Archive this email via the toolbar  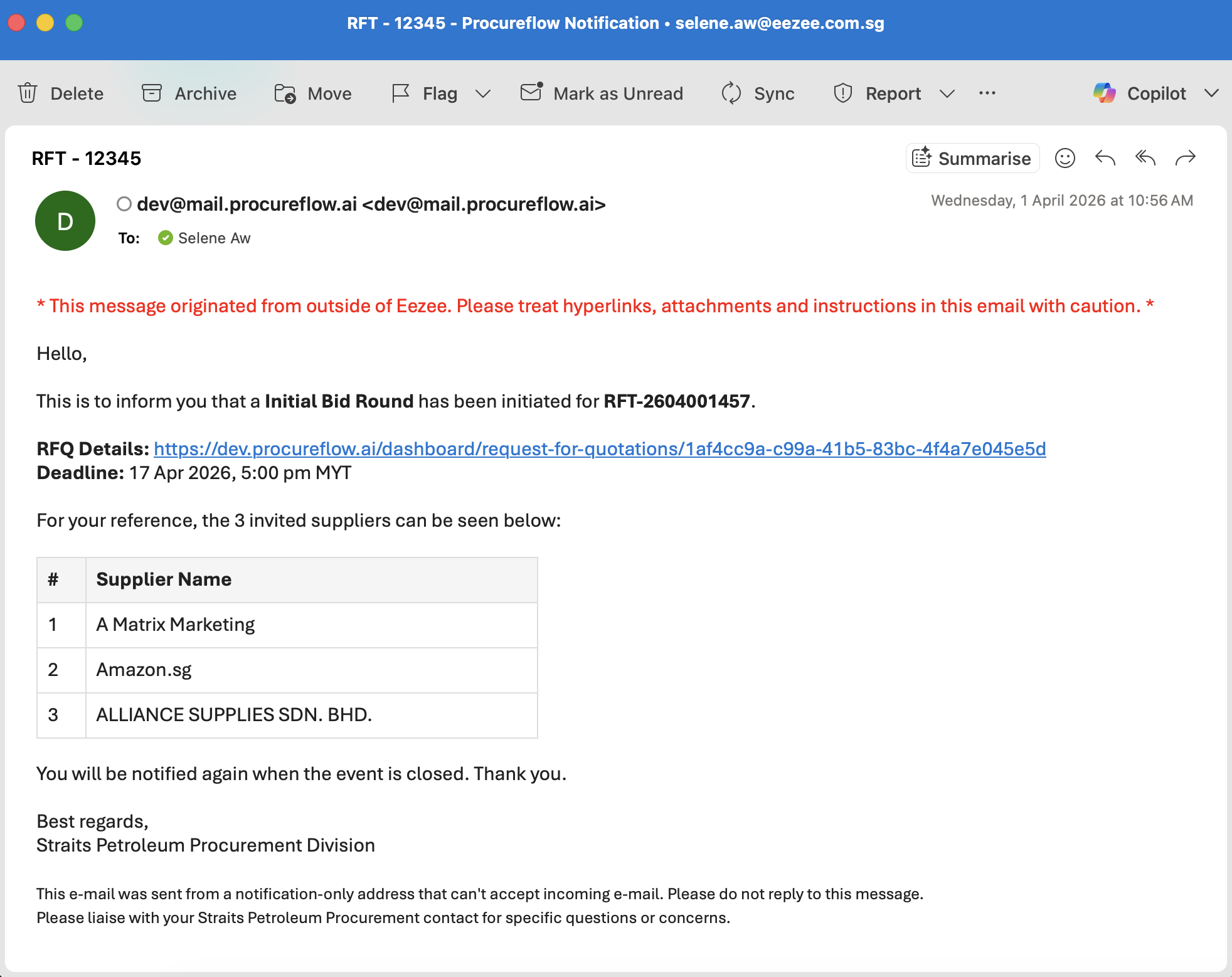(x=189, y=93)
